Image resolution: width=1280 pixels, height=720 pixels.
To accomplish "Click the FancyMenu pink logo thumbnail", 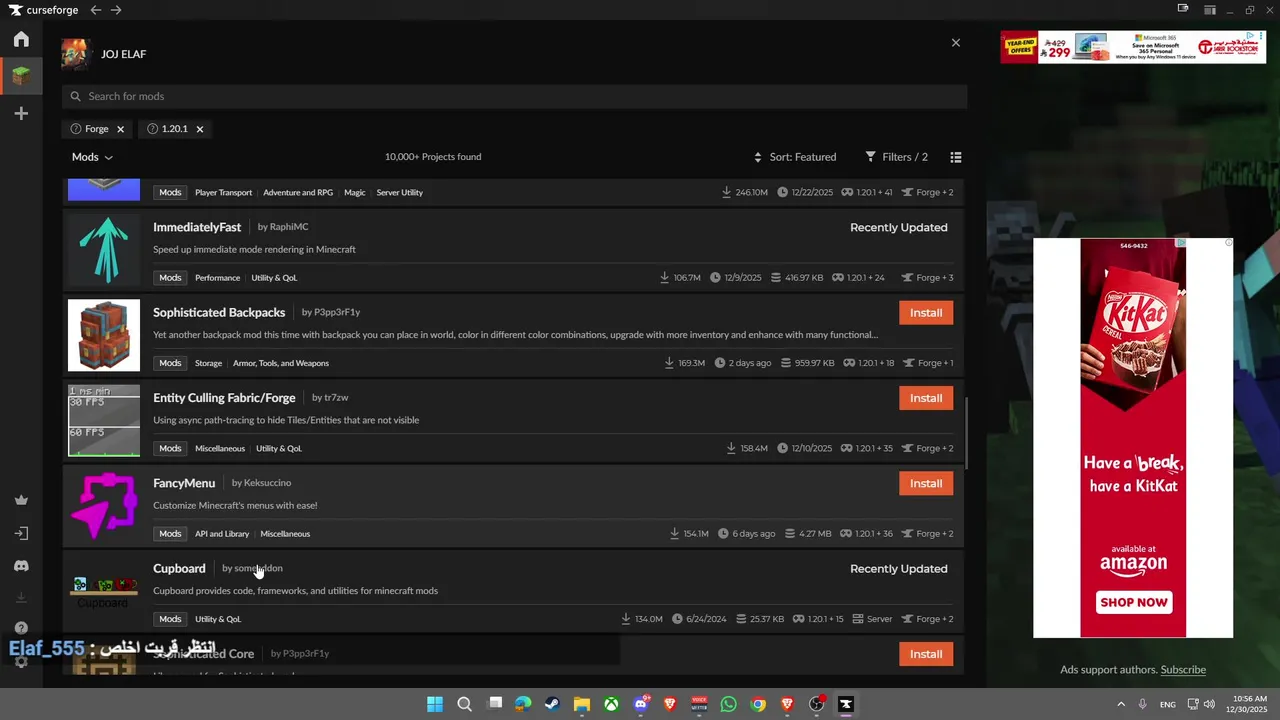I will click(104, 505).
